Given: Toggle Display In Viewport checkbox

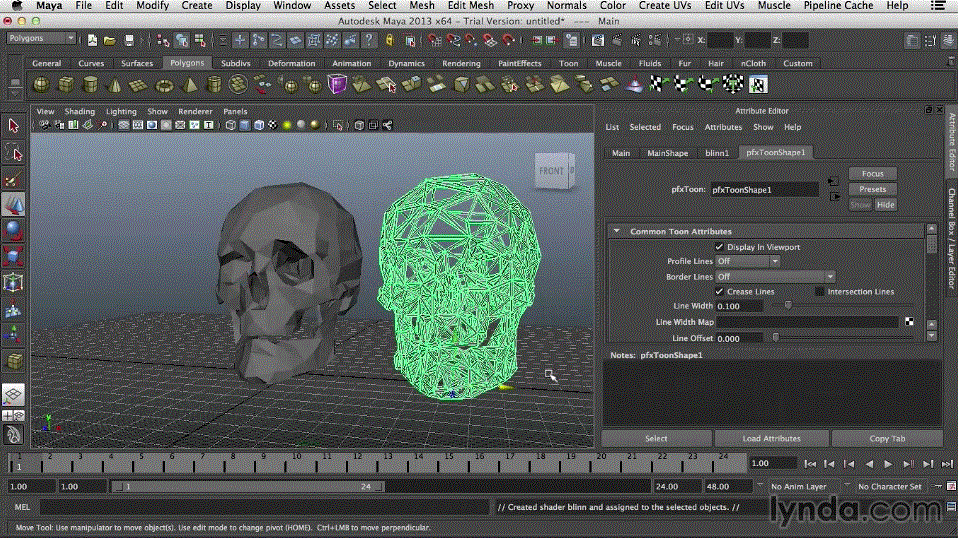Looking at the screenshot, I should coord(719,247).
